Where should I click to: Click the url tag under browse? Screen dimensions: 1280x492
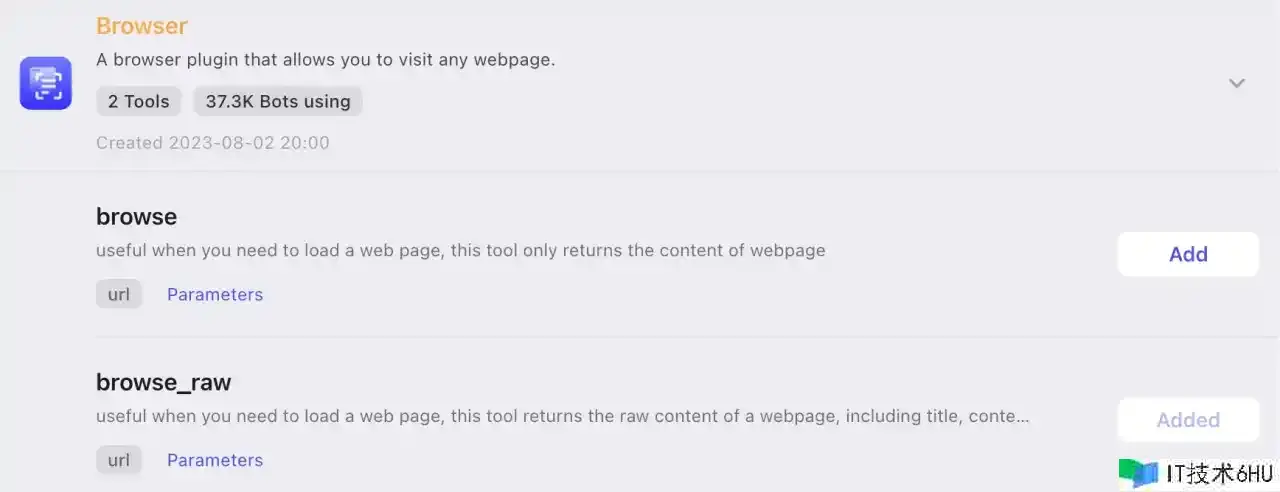(119, 294)
